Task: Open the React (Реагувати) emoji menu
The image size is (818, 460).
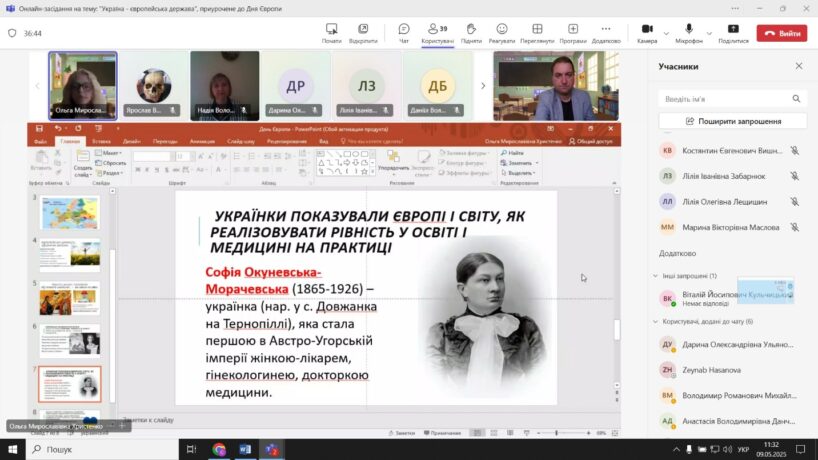Action: tap(502, 29)
